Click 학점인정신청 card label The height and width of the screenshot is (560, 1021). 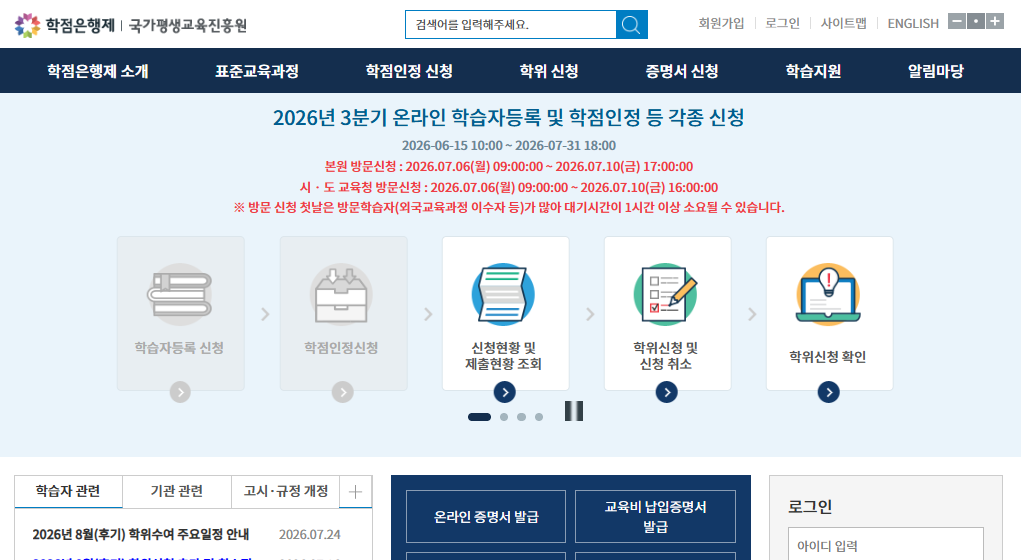(x=341, y=348)
